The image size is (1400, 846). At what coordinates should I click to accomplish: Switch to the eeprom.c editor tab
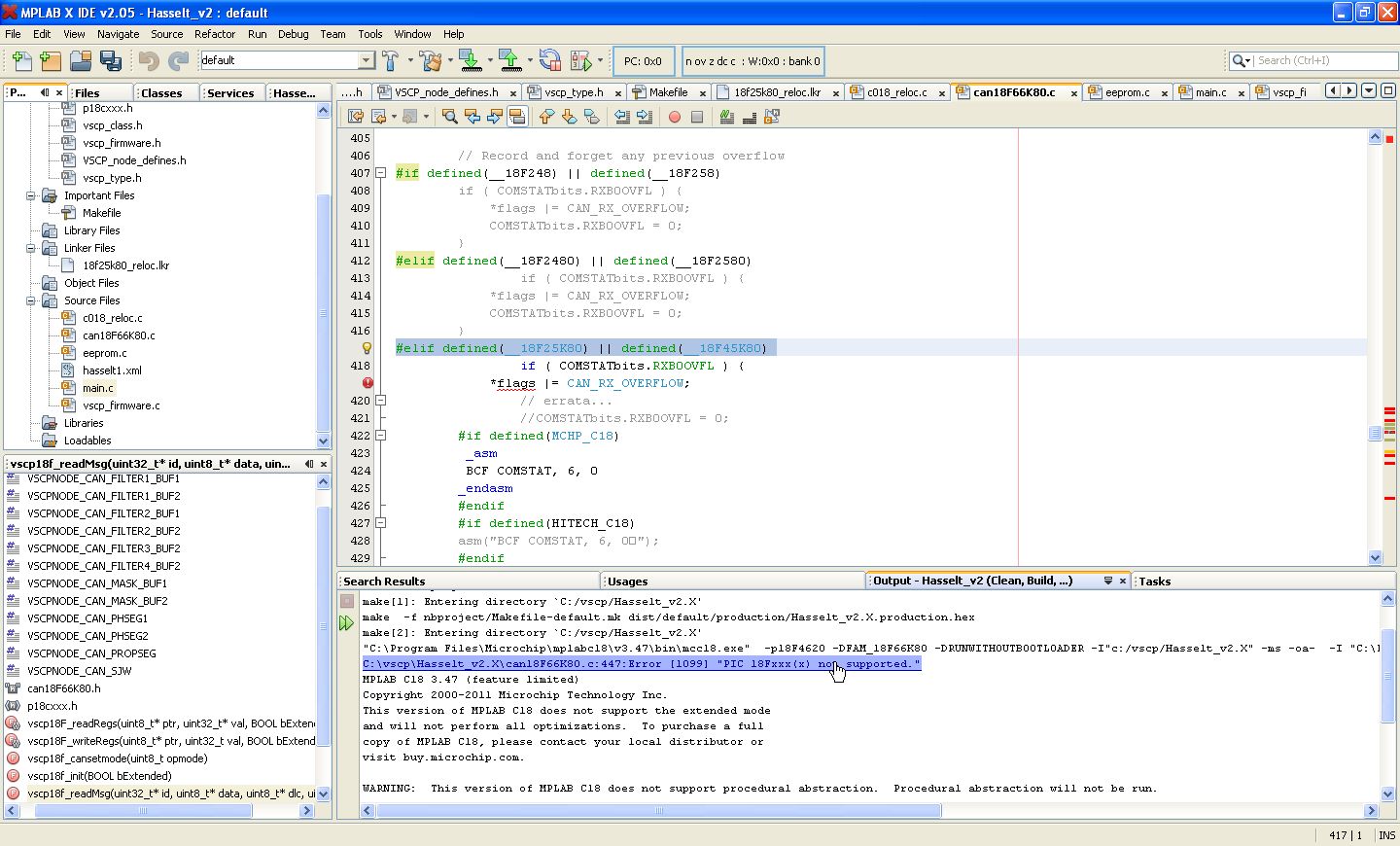[1127, 92]
